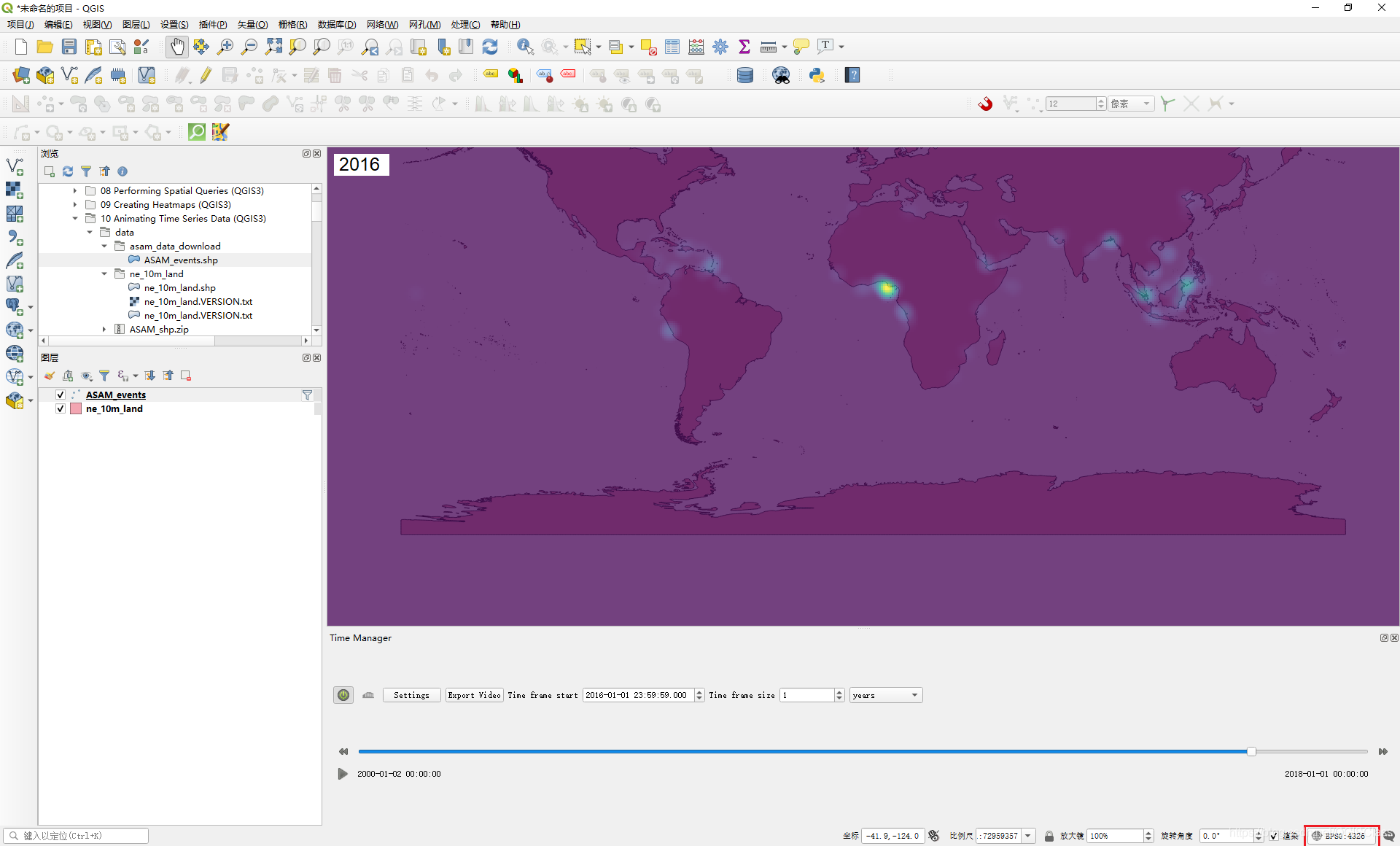Save the project with the floppy icon
Screen dimensions: 1400x846
coord(69,47)
